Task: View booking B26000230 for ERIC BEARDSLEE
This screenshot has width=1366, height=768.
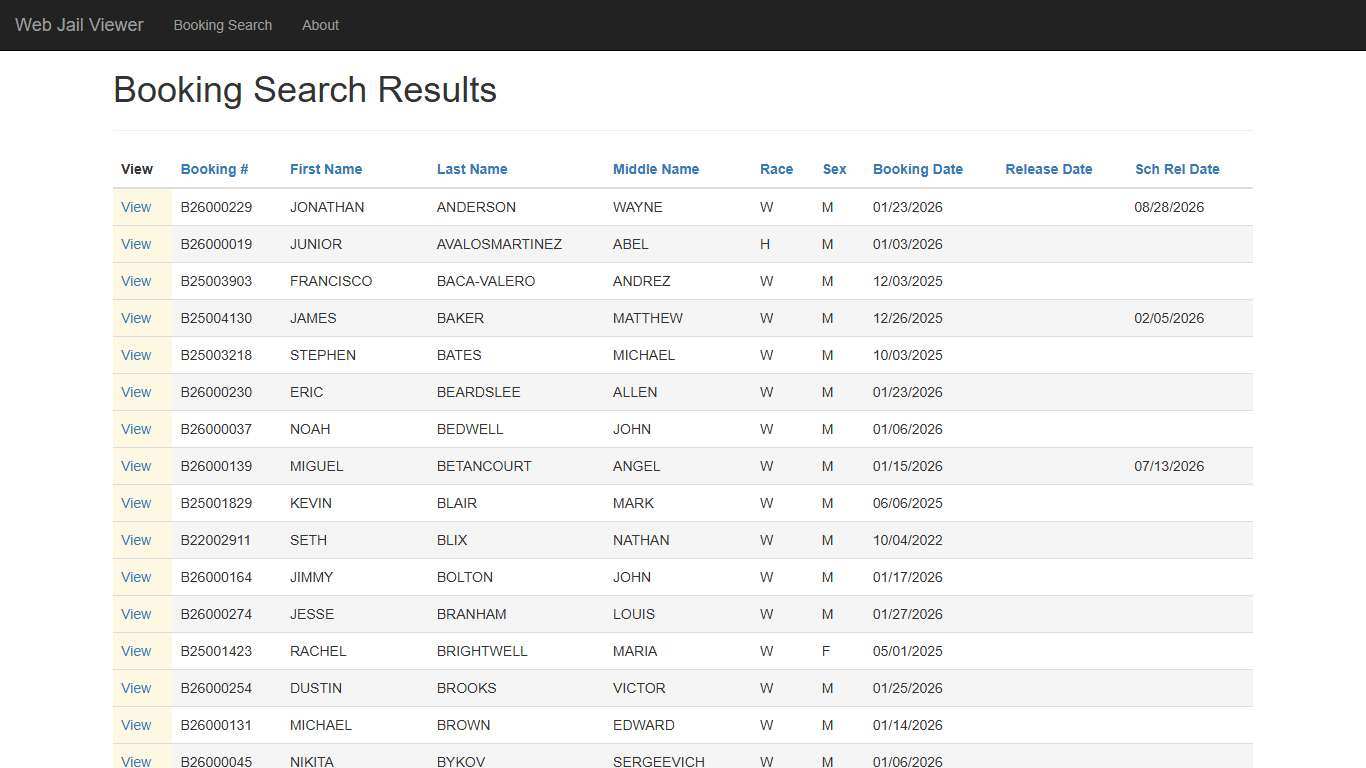Action: pos(136,392)
